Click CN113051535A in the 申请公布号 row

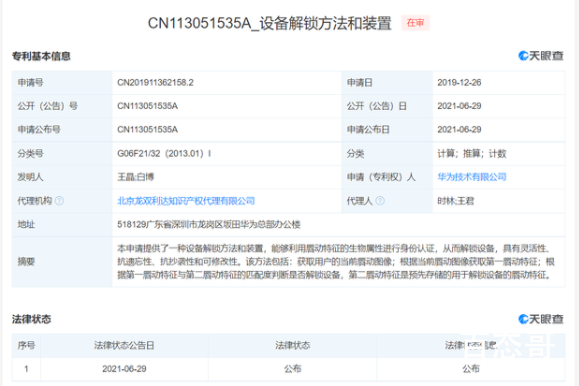148,130
